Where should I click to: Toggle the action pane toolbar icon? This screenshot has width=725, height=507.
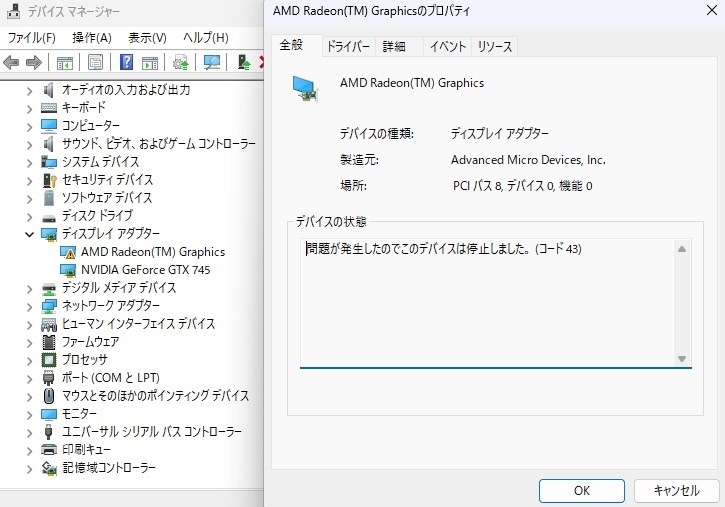pyautogui.click(x=149, y=62)
